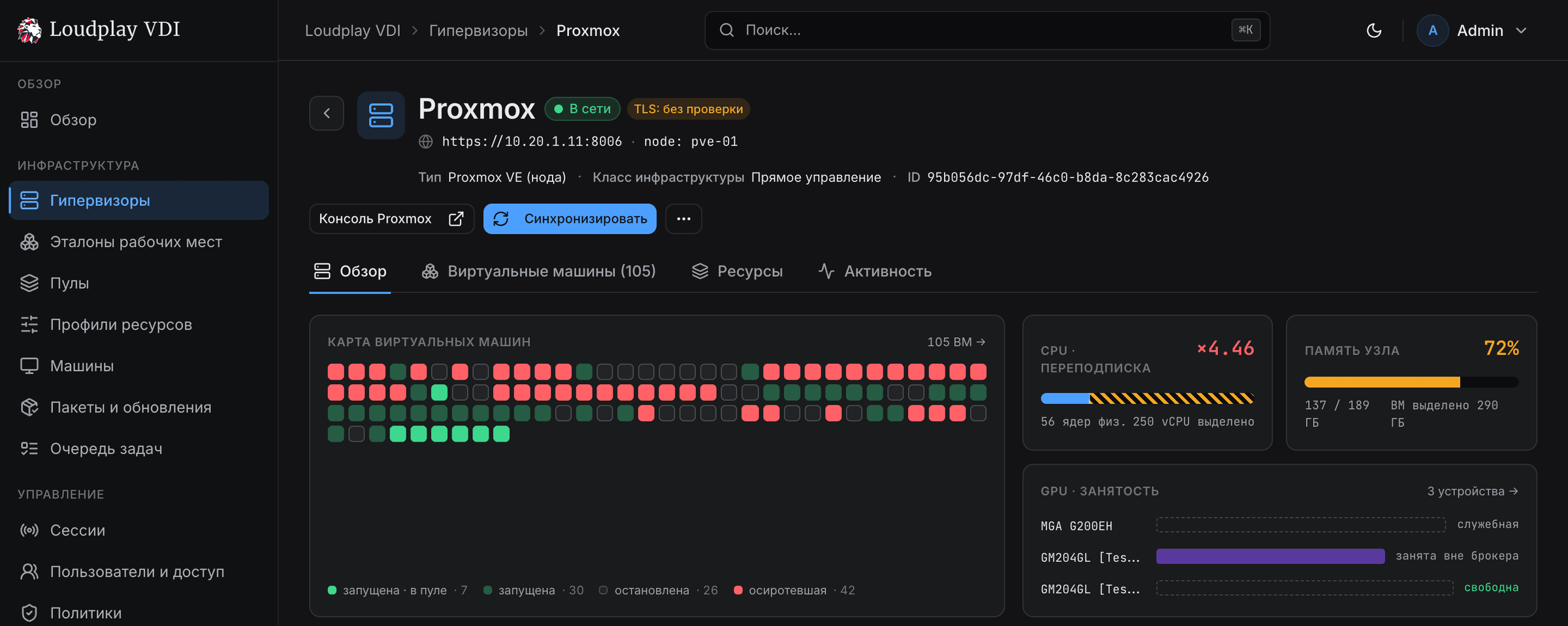
Task: Click the остановлена · 26 legend entry
Action: [x=658, y=590]
